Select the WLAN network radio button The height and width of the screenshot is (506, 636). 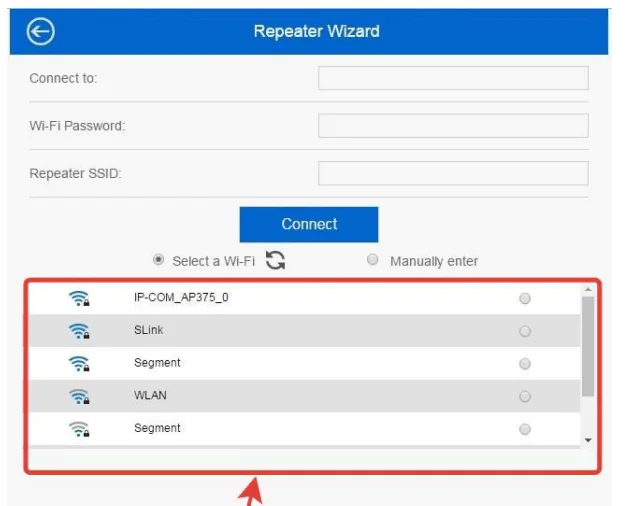pos(525,396)
